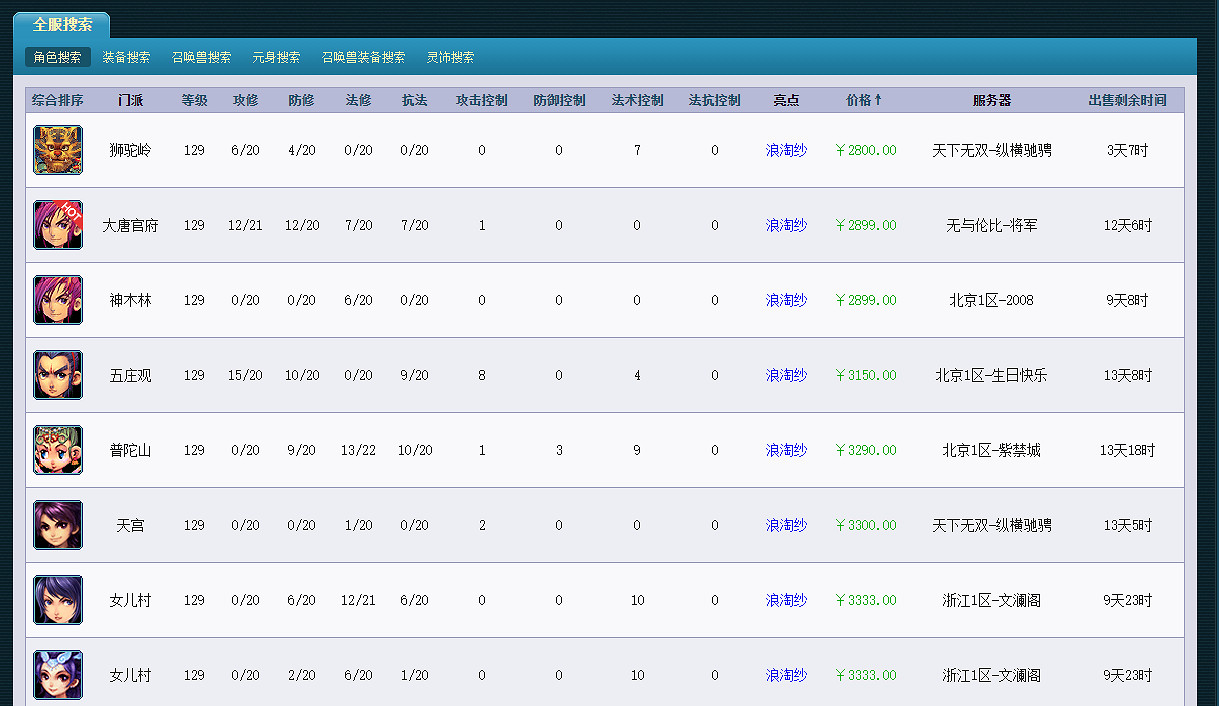Click 浪淘纱 link in the 狮驼岭 row
This screenshot has width=1219, height=706.
(785, 150)
